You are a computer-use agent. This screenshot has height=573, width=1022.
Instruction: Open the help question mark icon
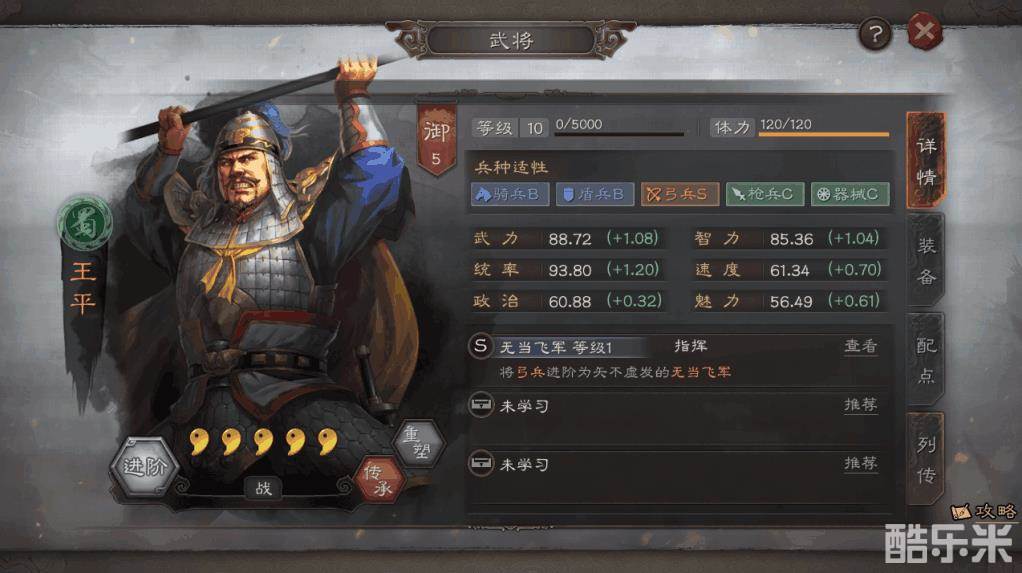click(875, 34)
